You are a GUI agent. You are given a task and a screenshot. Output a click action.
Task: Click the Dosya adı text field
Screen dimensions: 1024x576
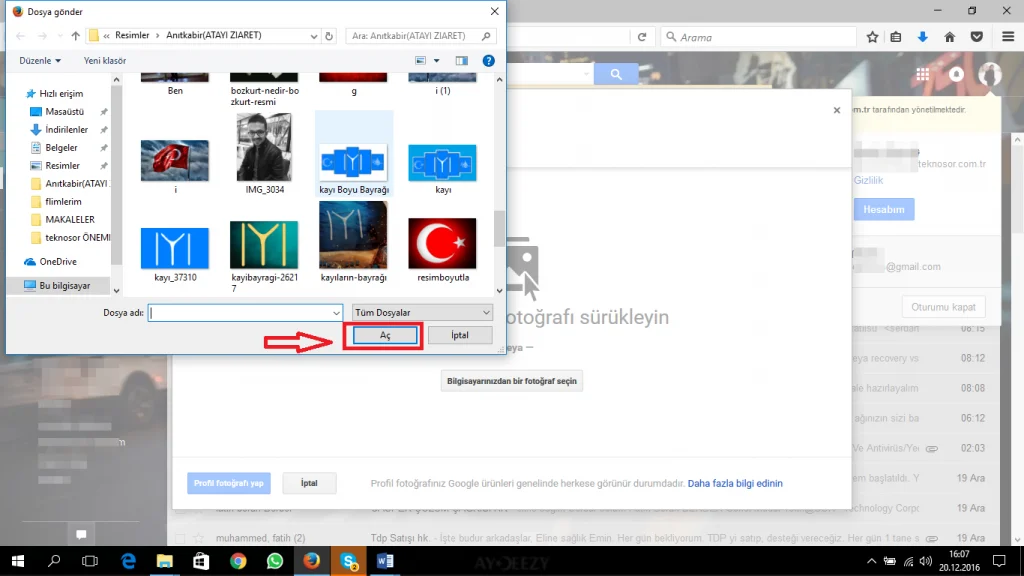coord(244,313)
